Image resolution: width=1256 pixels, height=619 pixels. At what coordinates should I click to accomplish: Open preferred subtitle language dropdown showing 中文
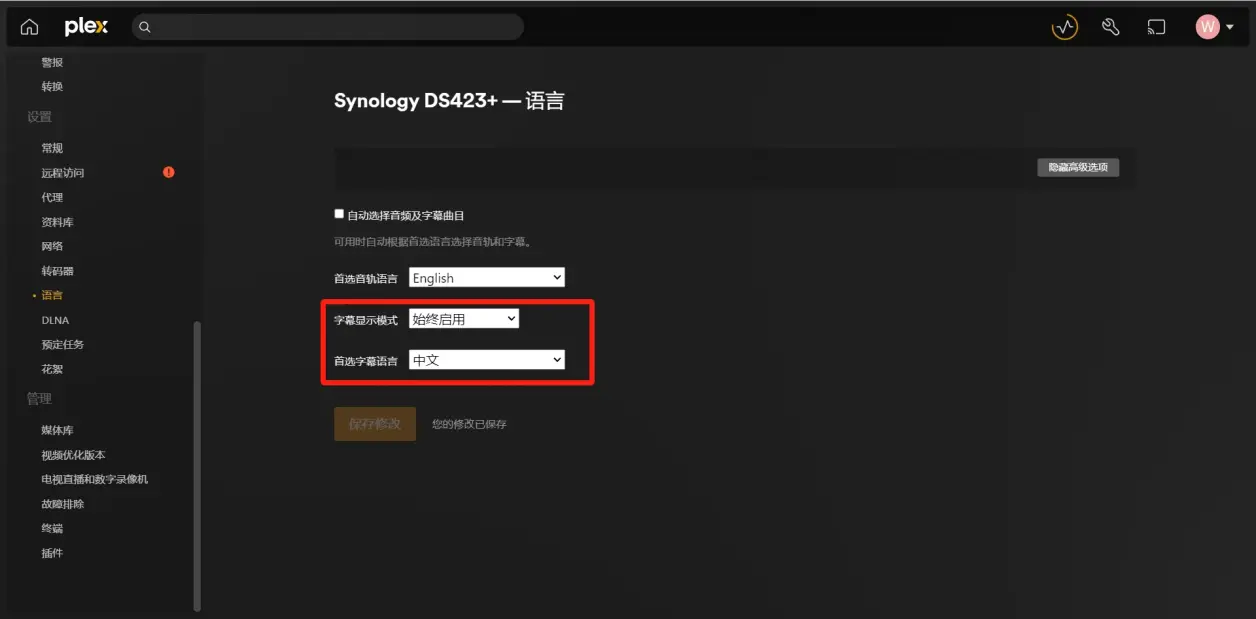487,360
